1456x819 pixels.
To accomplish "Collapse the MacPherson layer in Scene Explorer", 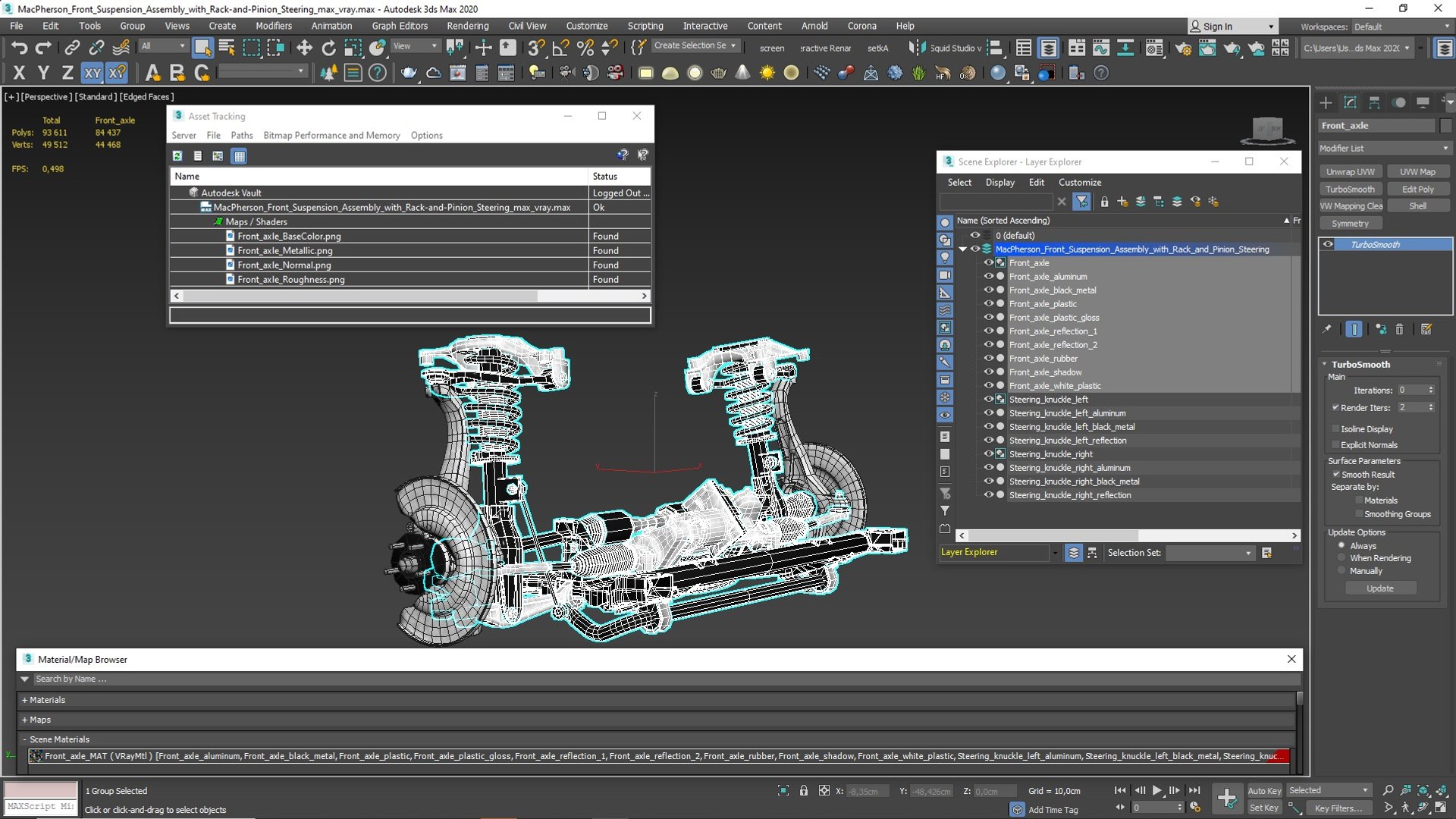I will [x=963, y=249].
